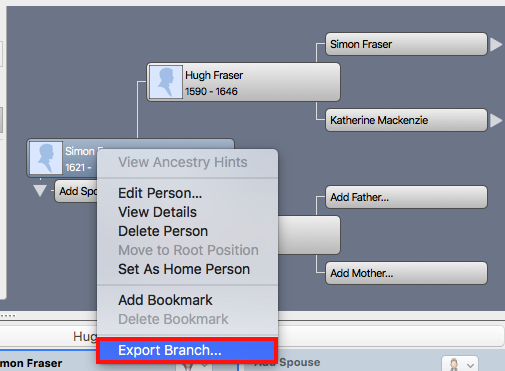Select Set As Home Person
Screen dimensions: 505x371
pos(184,269)
